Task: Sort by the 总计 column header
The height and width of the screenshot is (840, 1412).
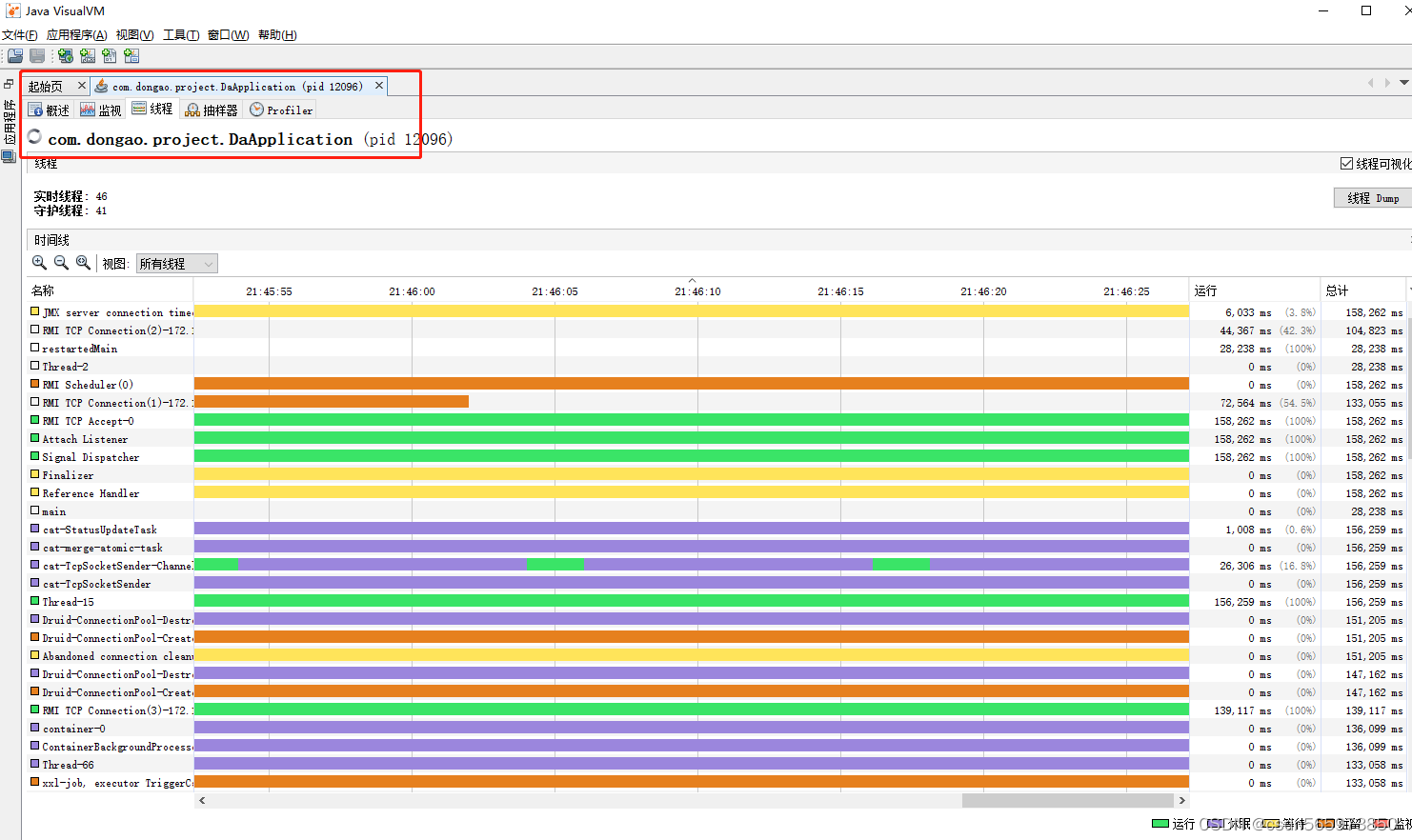Action: tap(1363, 290)
